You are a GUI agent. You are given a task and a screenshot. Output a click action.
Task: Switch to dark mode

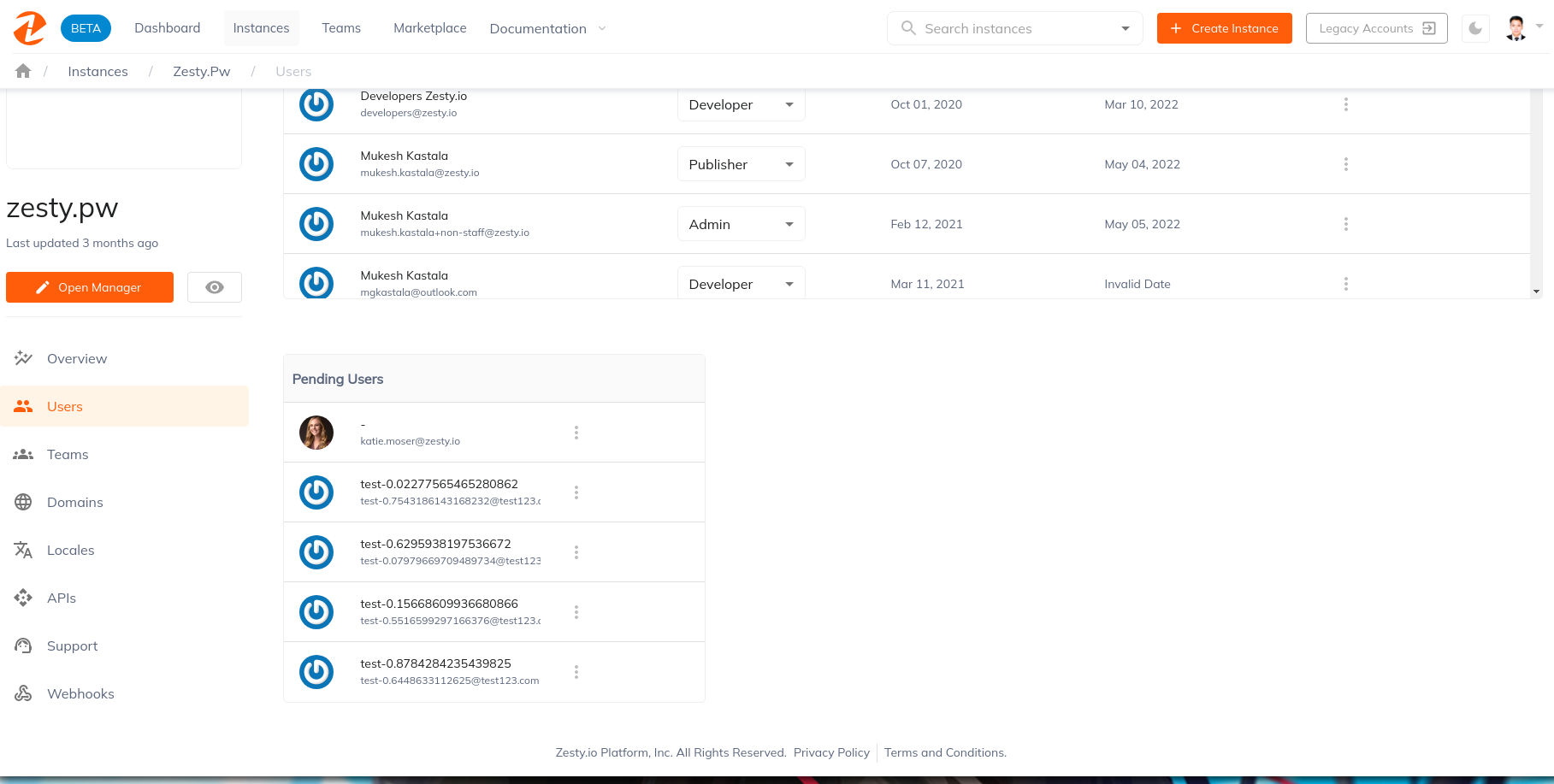[x=1474, y=28]
